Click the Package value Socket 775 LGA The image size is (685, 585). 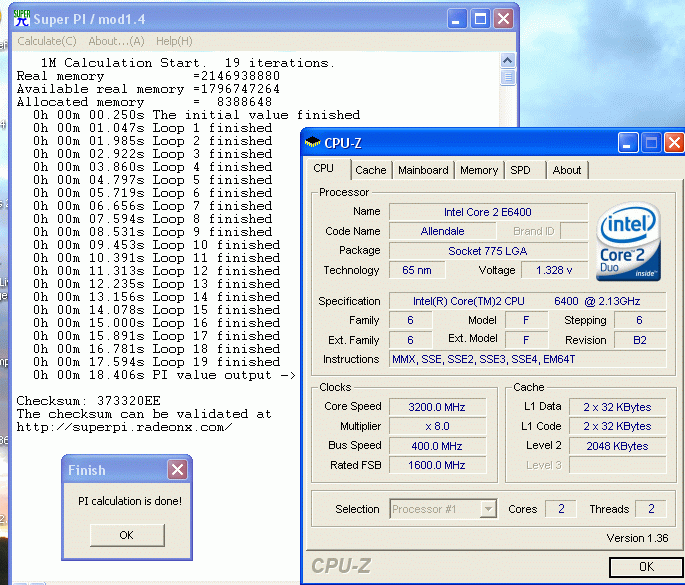(x=488, y=251)
